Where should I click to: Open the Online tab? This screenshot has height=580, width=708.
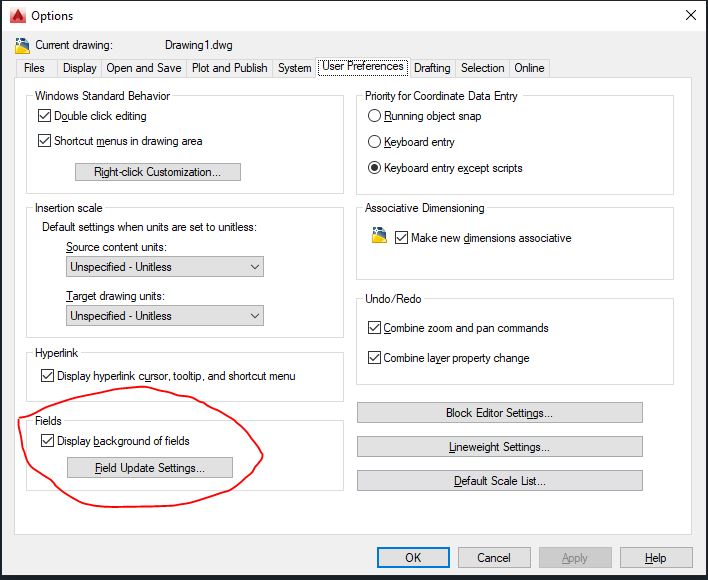click(x=529, y=68)
